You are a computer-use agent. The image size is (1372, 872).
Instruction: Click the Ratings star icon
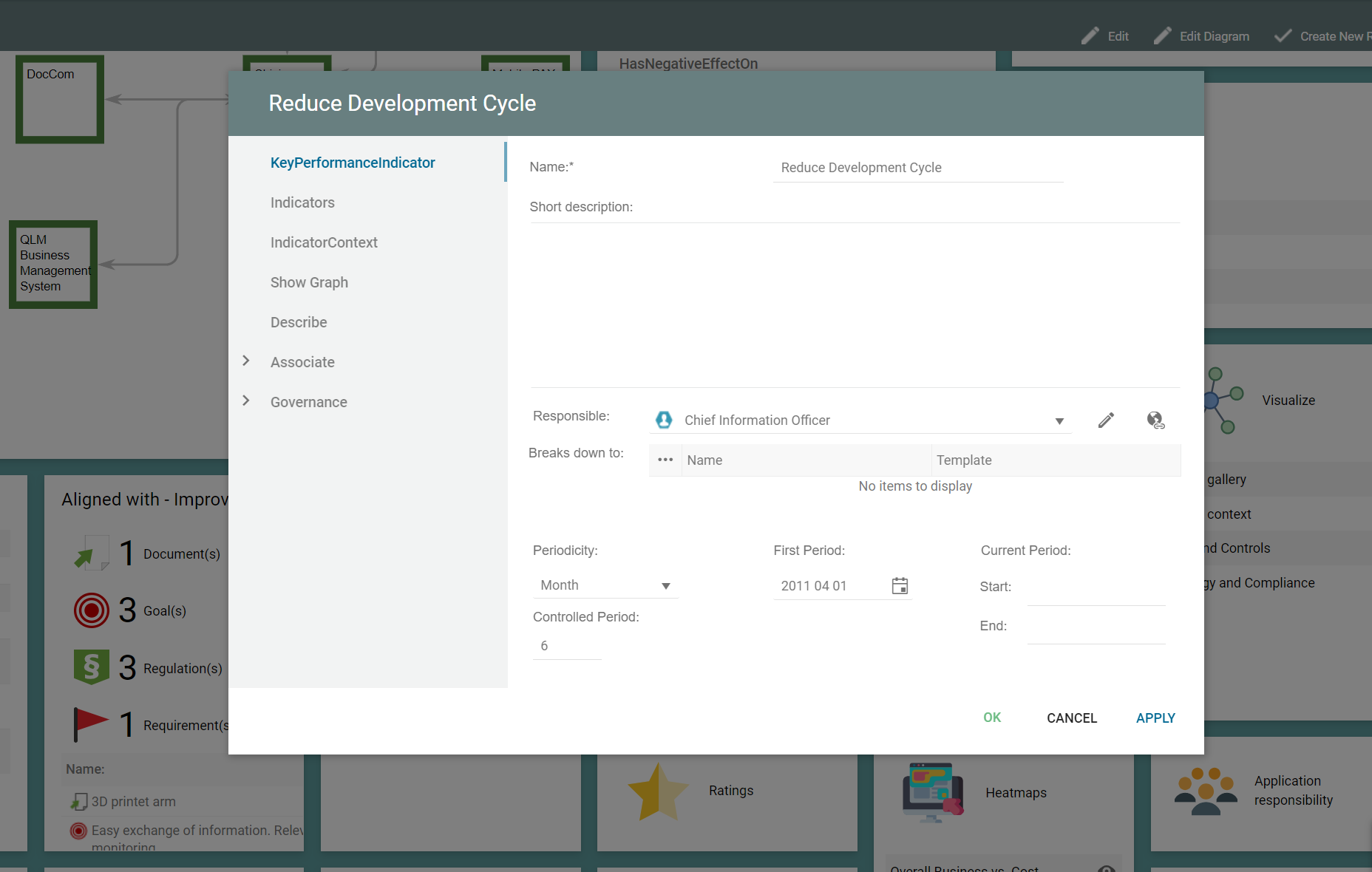(656, 792)
